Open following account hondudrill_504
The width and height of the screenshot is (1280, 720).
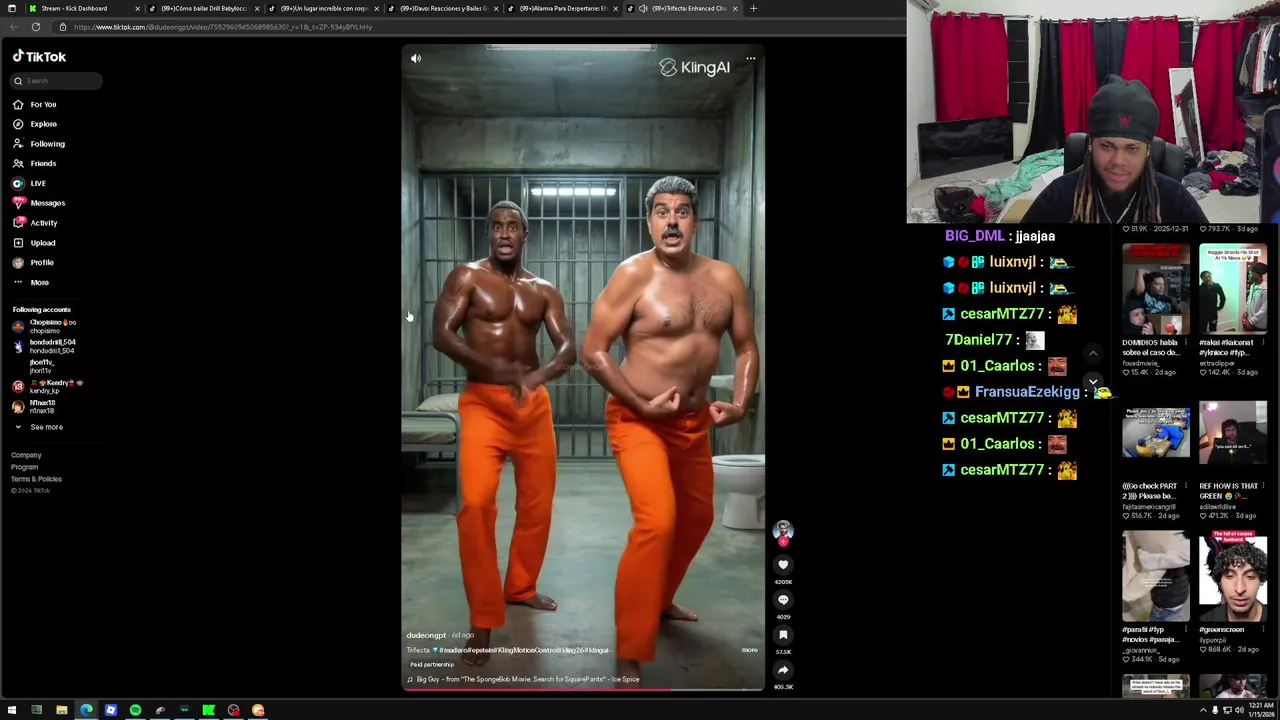click(45, 346)
